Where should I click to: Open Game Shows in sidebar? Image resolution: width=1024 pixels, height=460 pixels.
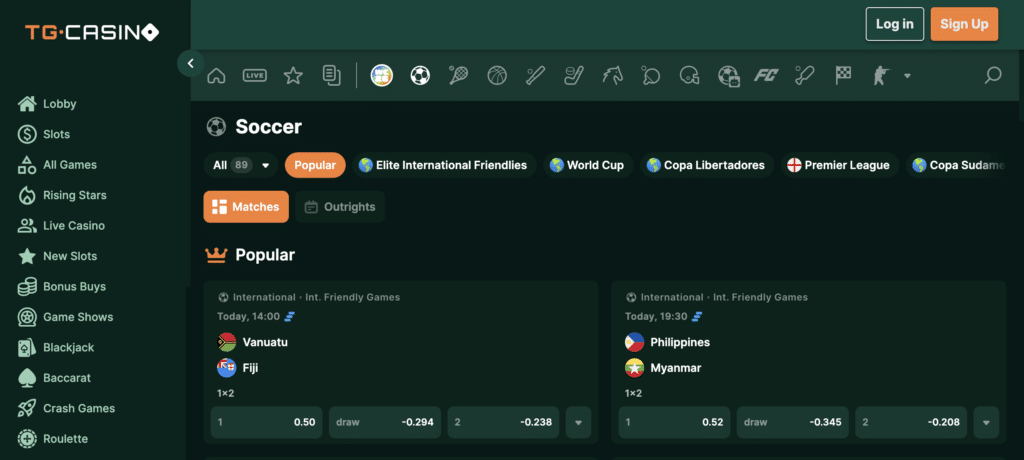click(x=65, y=317)
